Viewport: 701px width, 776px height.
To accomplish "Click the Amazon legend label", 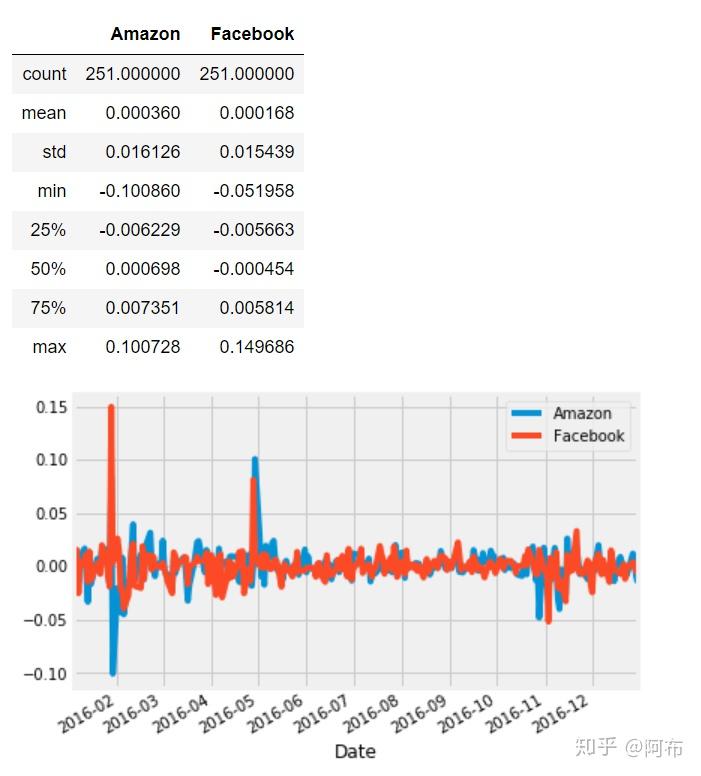I will pos(582,413).
